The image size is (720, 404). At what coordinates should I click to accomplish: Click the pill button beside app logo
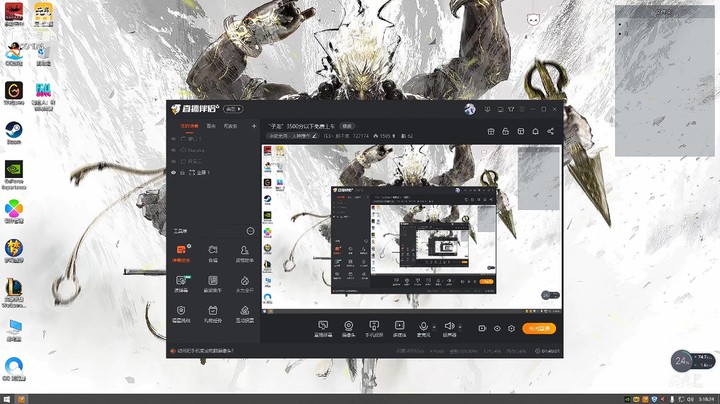click(233, 109)
